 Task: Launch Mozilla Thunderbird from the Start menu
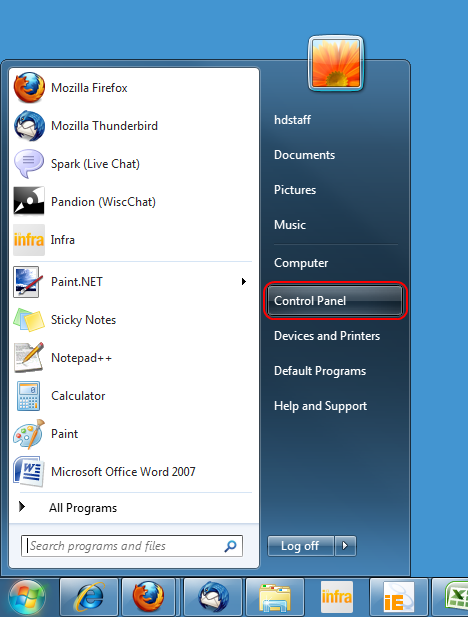[x=134, y=126]
